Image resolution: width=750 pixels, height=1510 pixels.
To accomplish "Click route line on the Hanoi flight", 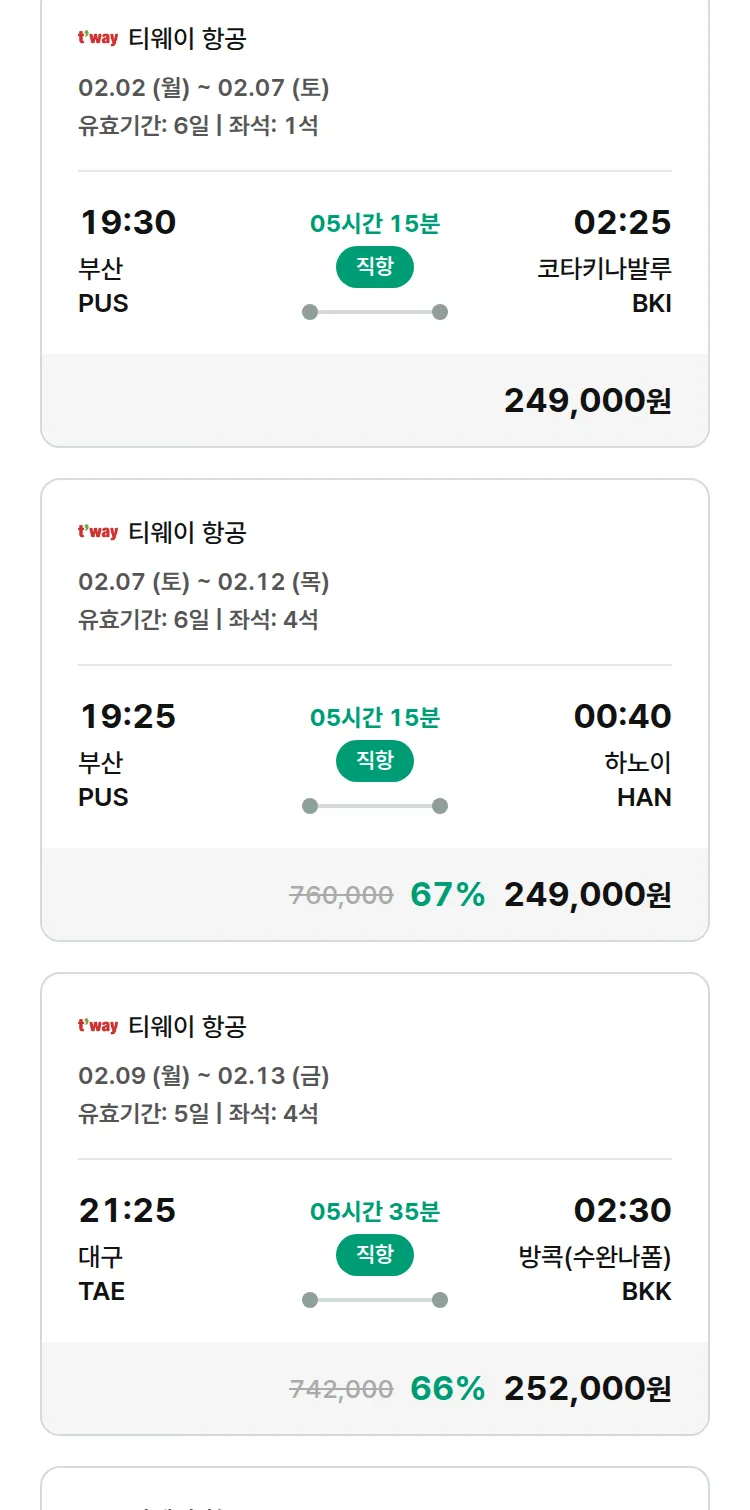I will click(374, 806).
